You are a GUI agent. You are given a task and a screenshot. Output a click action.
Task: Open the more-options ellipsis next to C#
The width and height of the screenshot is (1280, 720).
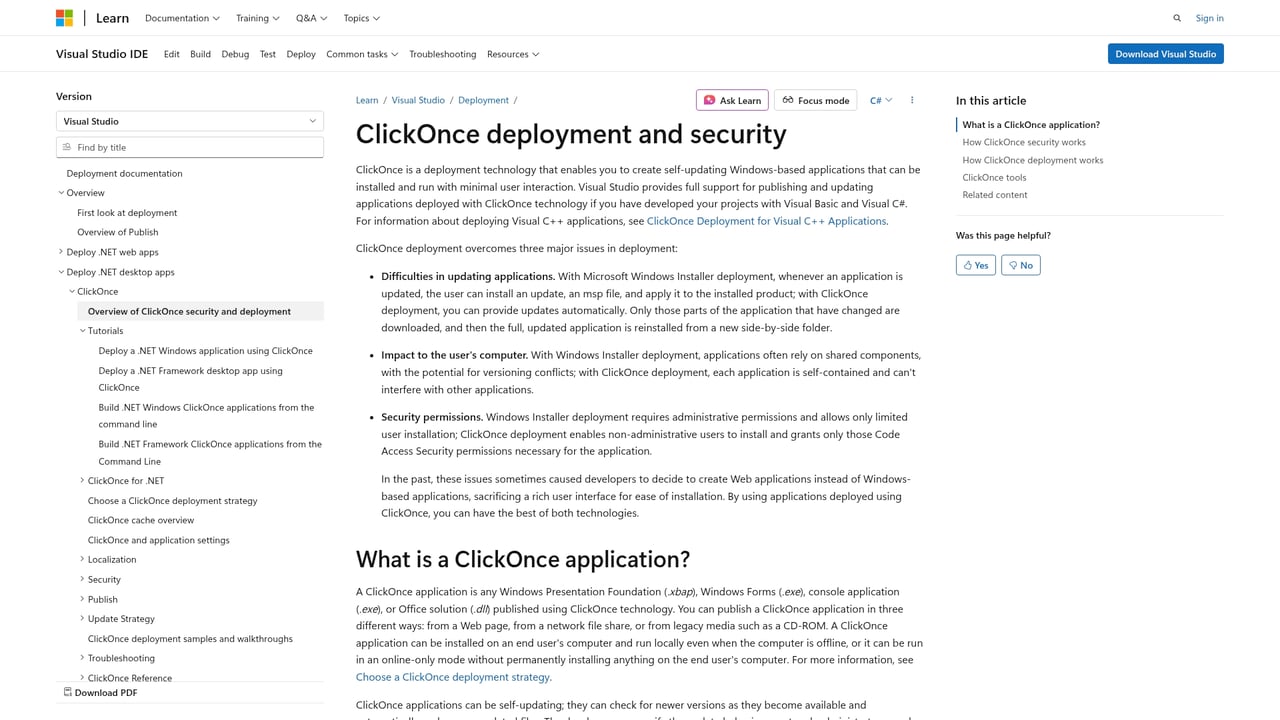[x=911, y=100]
